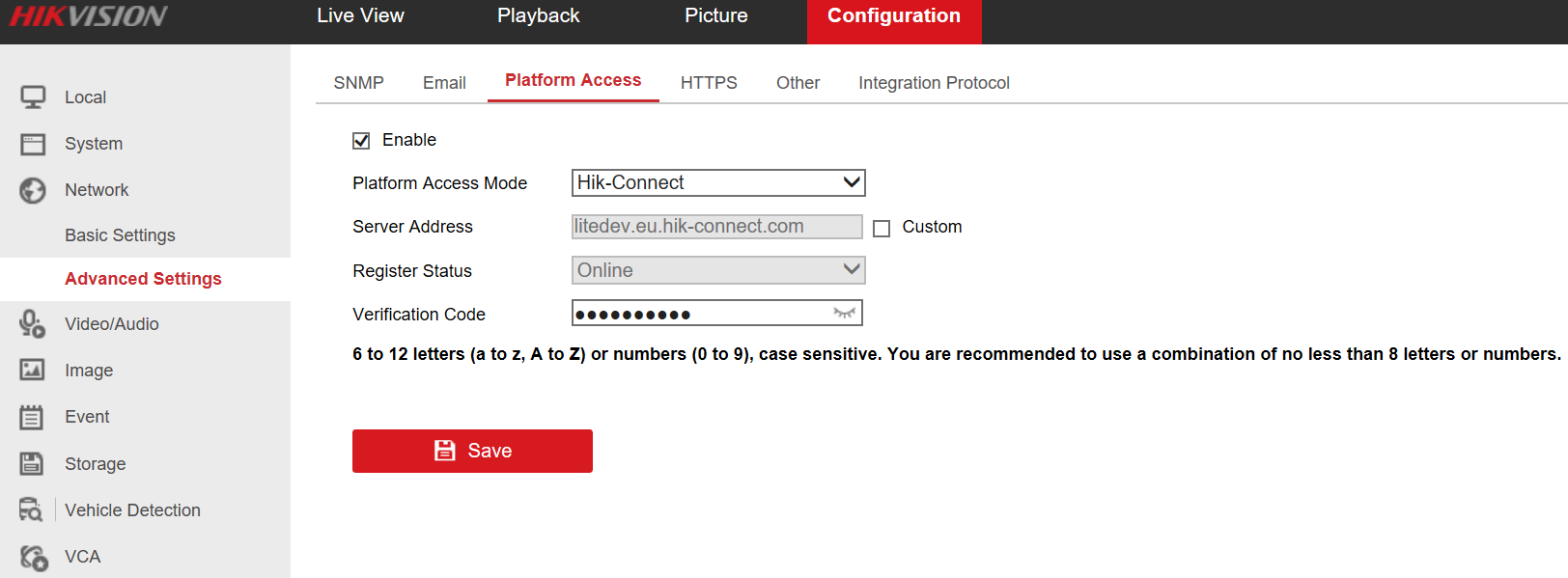Open Basic Settings under Network
Image resolution: width=1568 pixels, height=578 pixels.
point(120,235)
